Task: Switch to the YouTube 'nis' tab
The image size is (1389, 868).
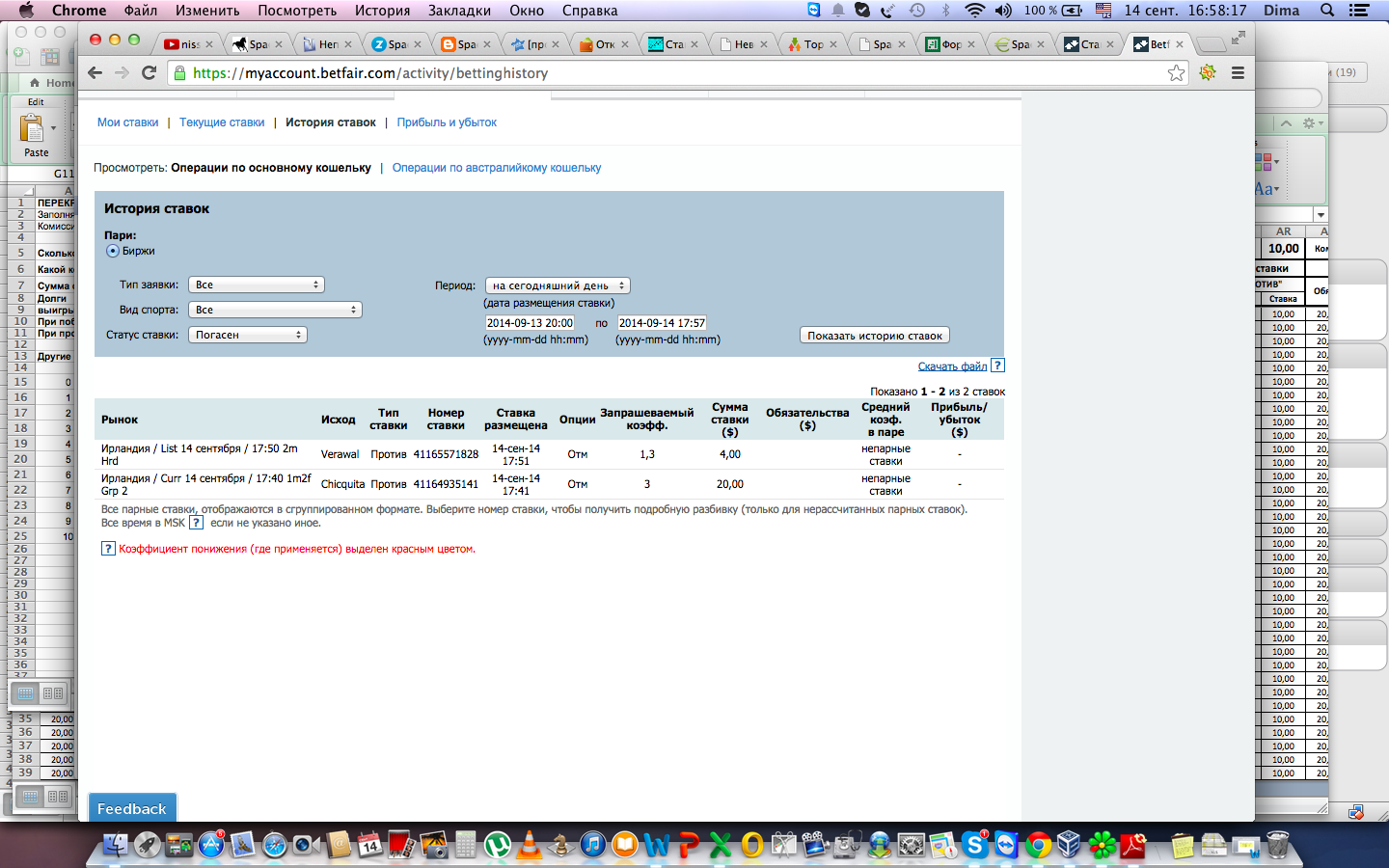Action: [x=188, y=44]
